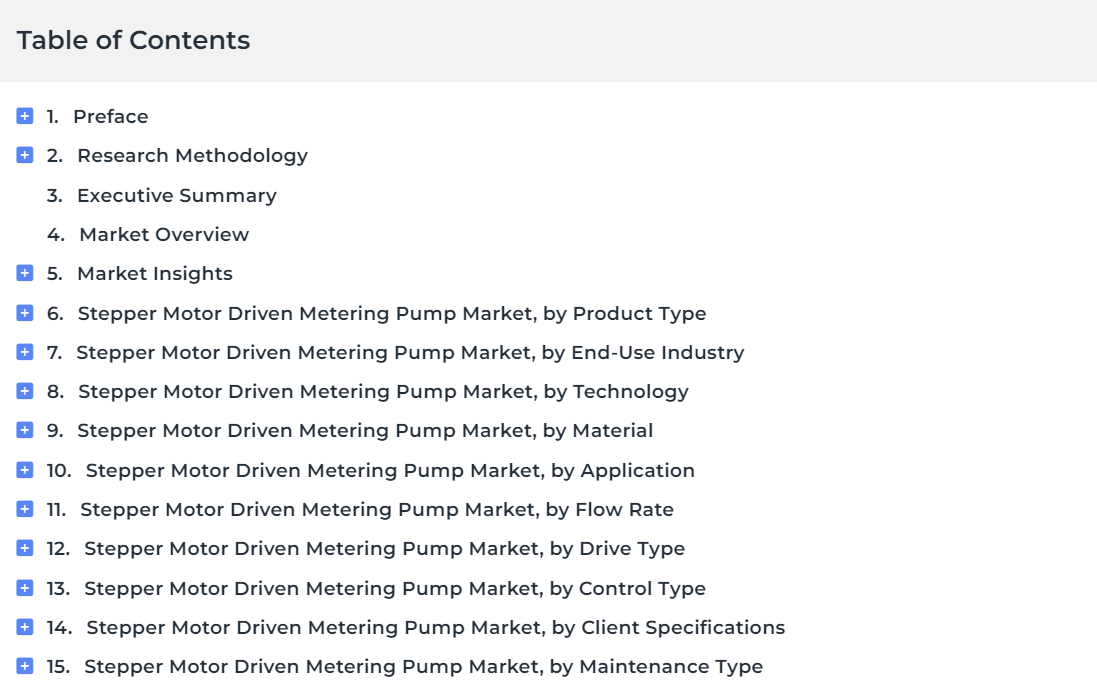The height and width of the screenshot is (687, 1097).
Task: Click the by Flow Rate title text
Action: [377, 509]
